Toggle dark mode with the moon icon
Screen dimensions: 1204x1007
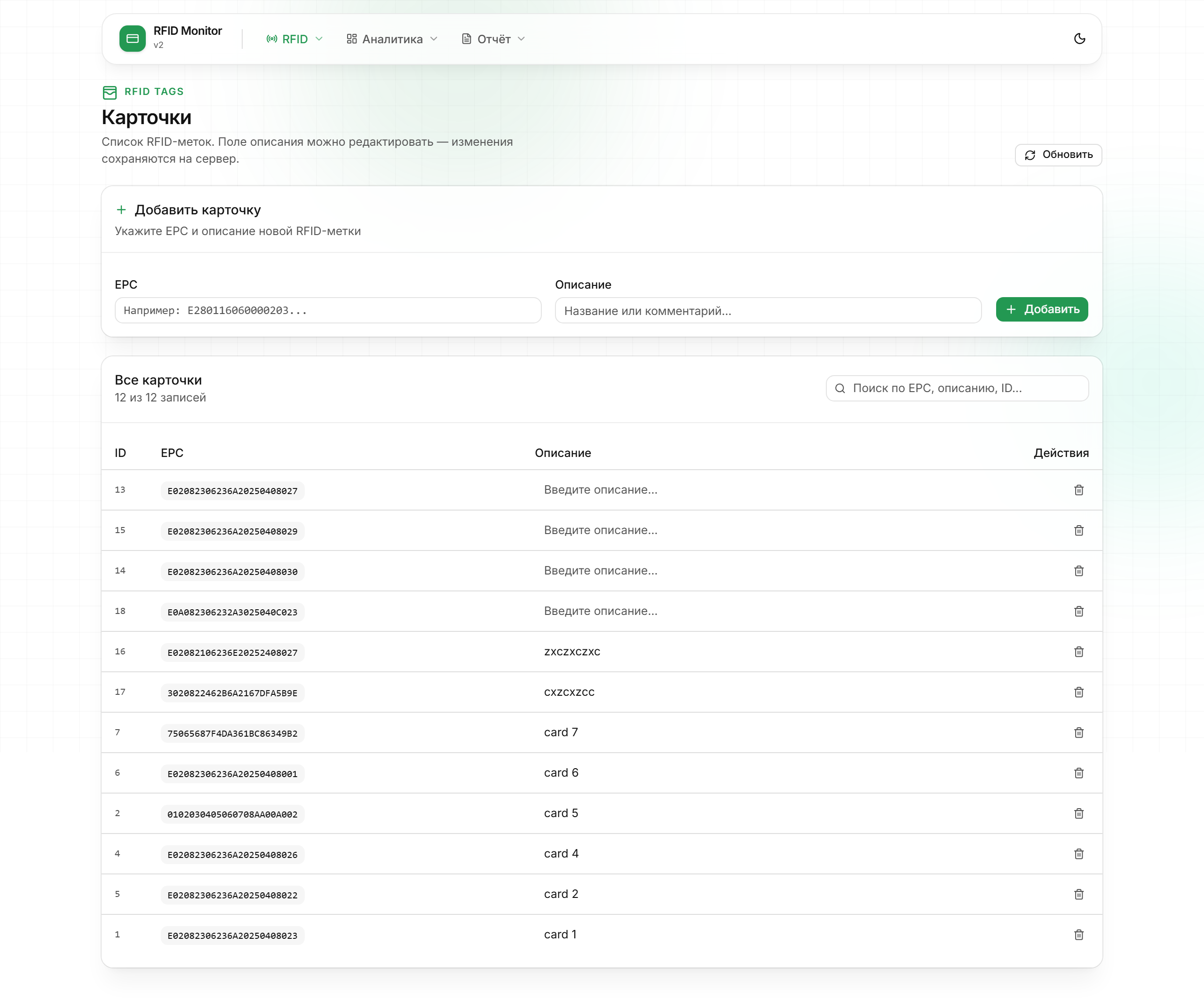click(1079, 39)
